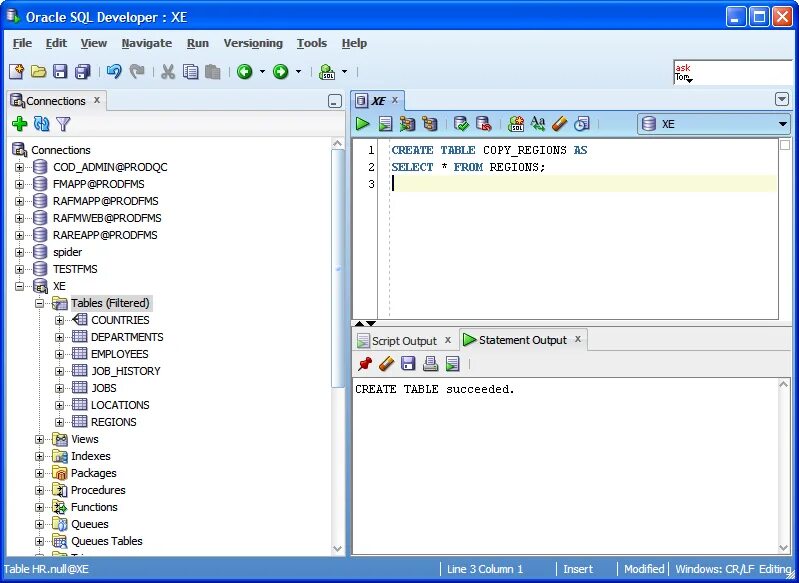This screenshot has width=799, height=583.
Task: Select the Statement Output tab
Action: pos(523,340)
